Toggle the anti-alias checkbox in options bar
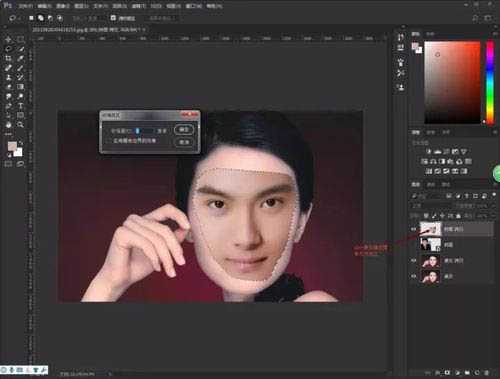Screen dimensions: 500x379 [x=113, y=18]
